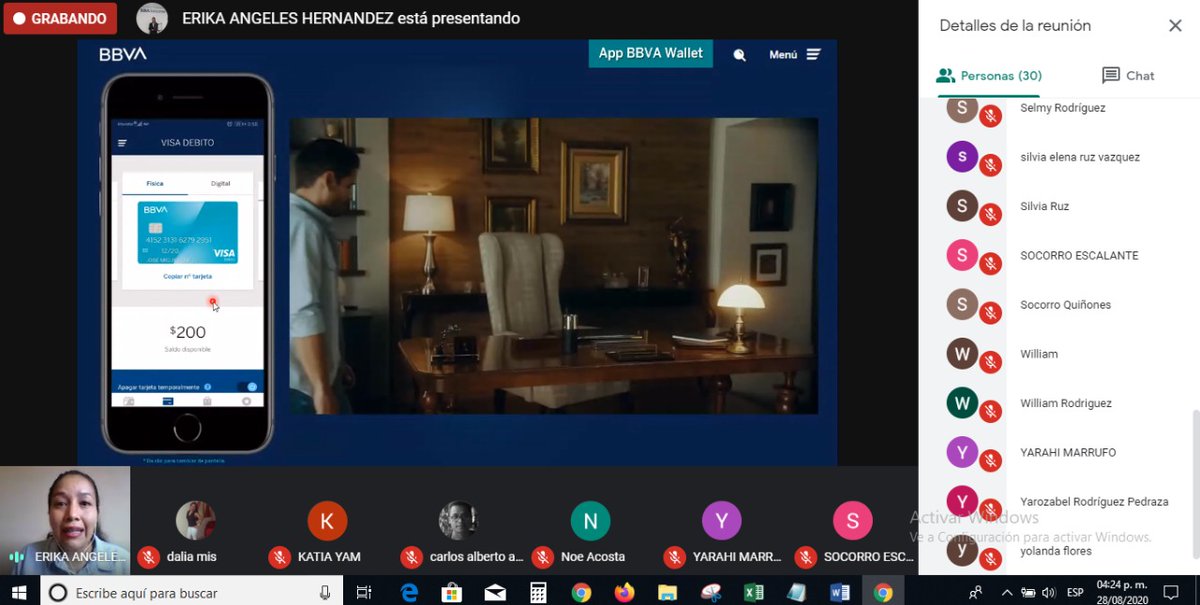Open the Windows Start menu
1200x605 pixels.
pyautogui.click(x=20, y=593)
